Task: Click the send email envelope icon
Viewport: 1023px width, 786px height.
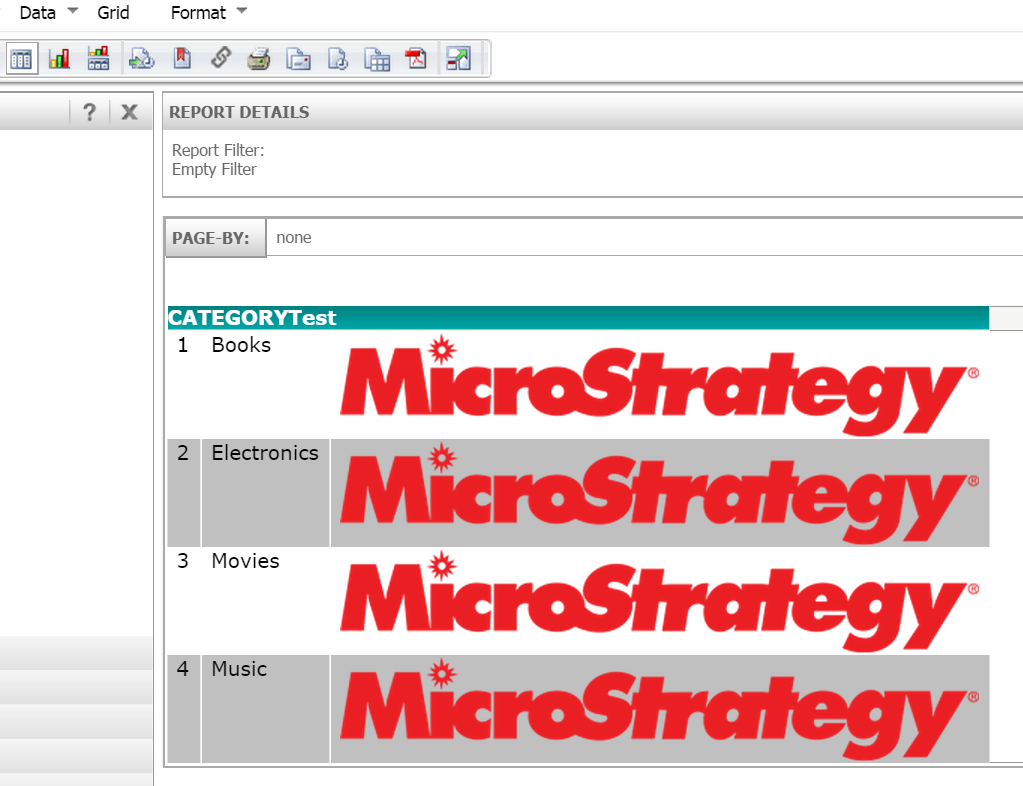Action: (x=298, y=59)
